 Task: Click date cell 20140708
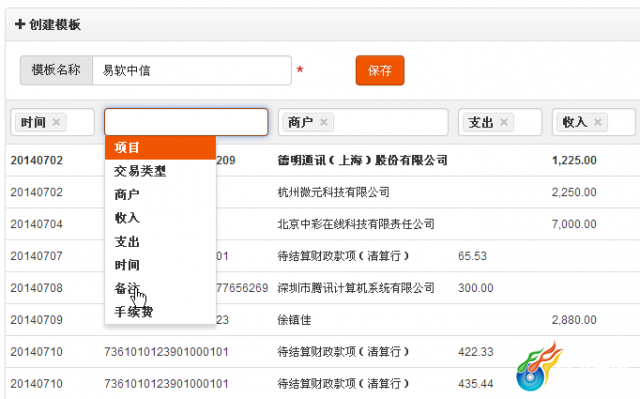coord(37,288)
